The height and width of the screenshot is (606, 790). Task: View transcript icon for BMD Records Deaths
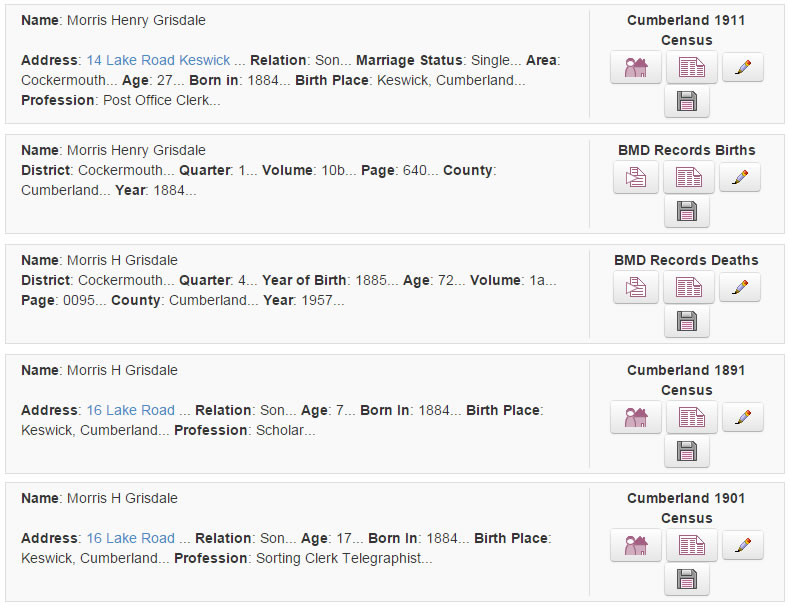[x=689, y=287]
